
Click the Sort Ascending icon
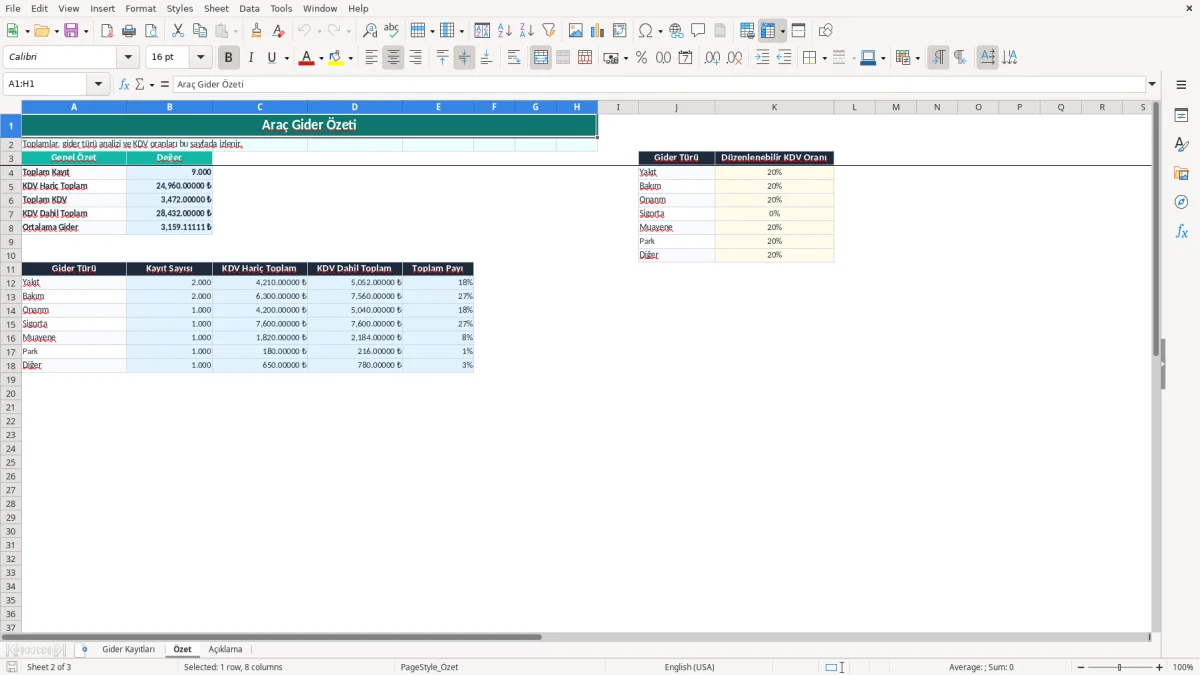tap(505, 31)
